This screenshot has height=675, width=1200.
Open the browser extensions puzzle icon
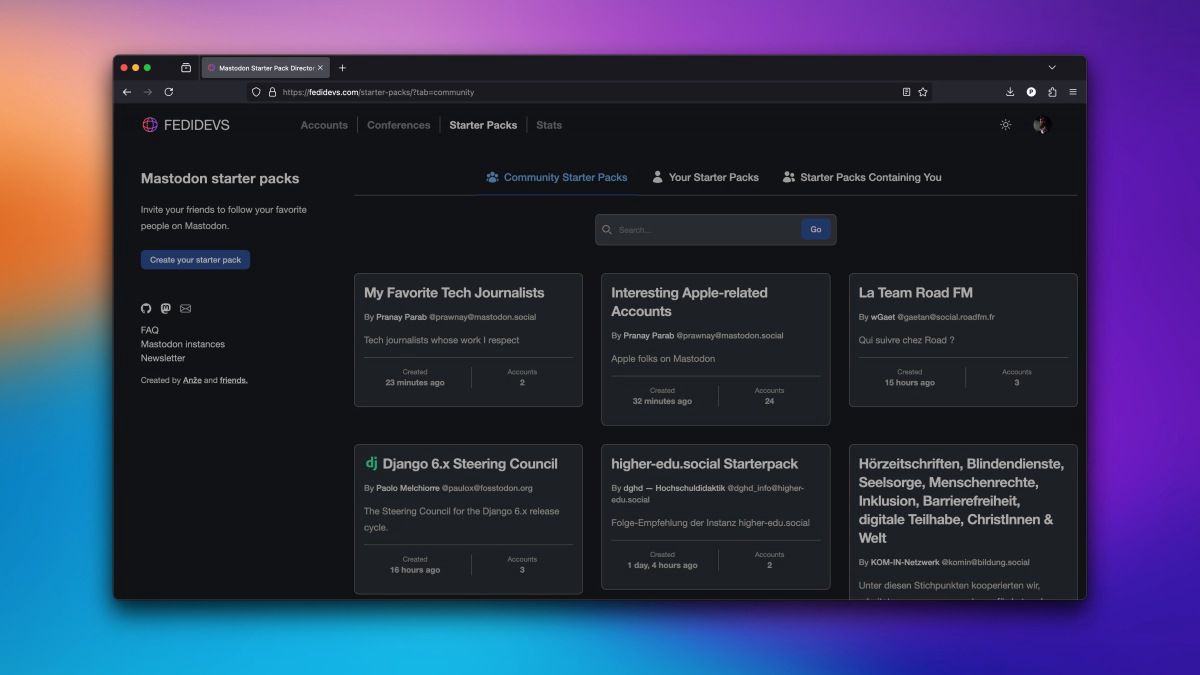pos(1052,92)
